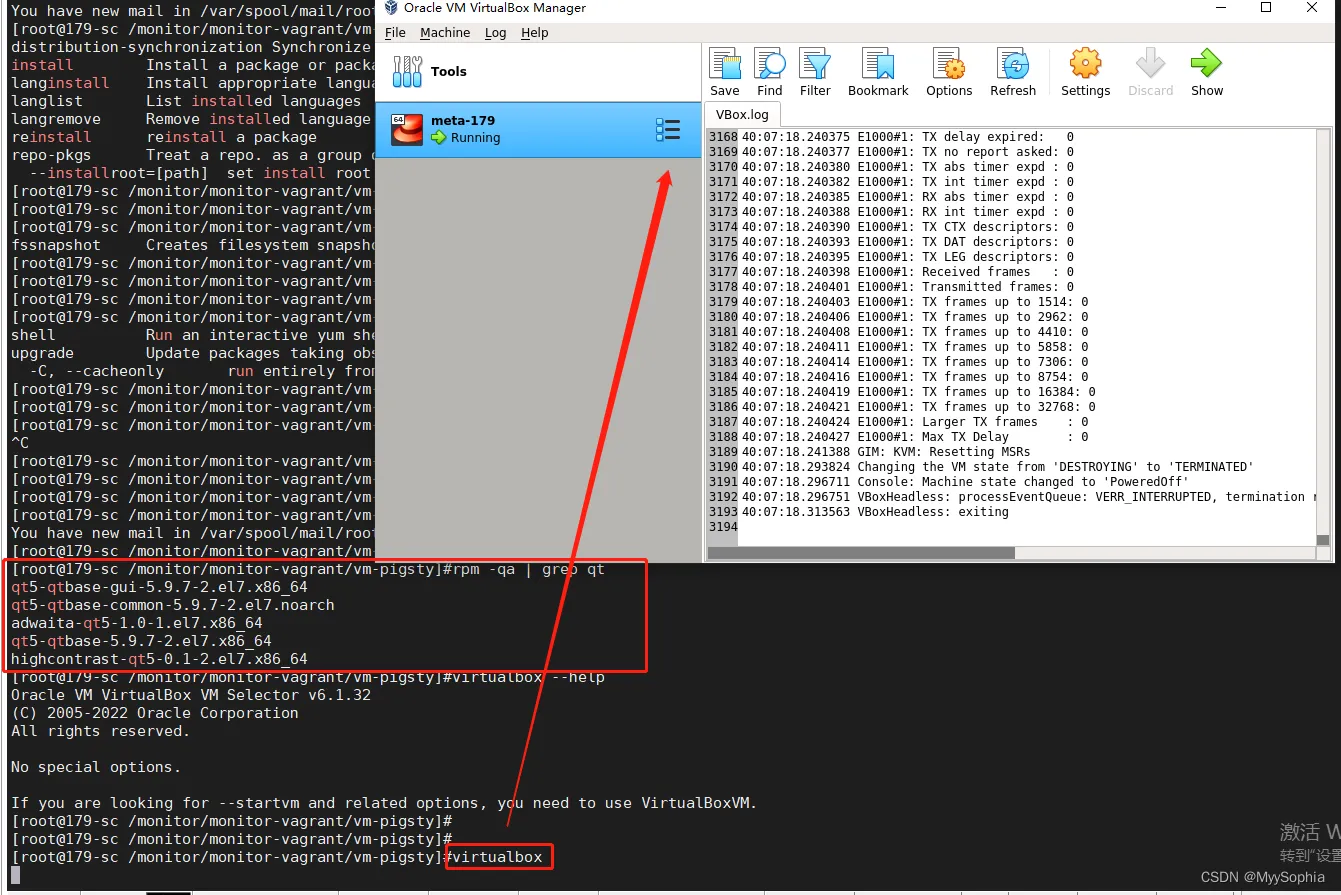Click log line 3177 'Received frames'
1341x895 pixels.
tap(908, 272)
